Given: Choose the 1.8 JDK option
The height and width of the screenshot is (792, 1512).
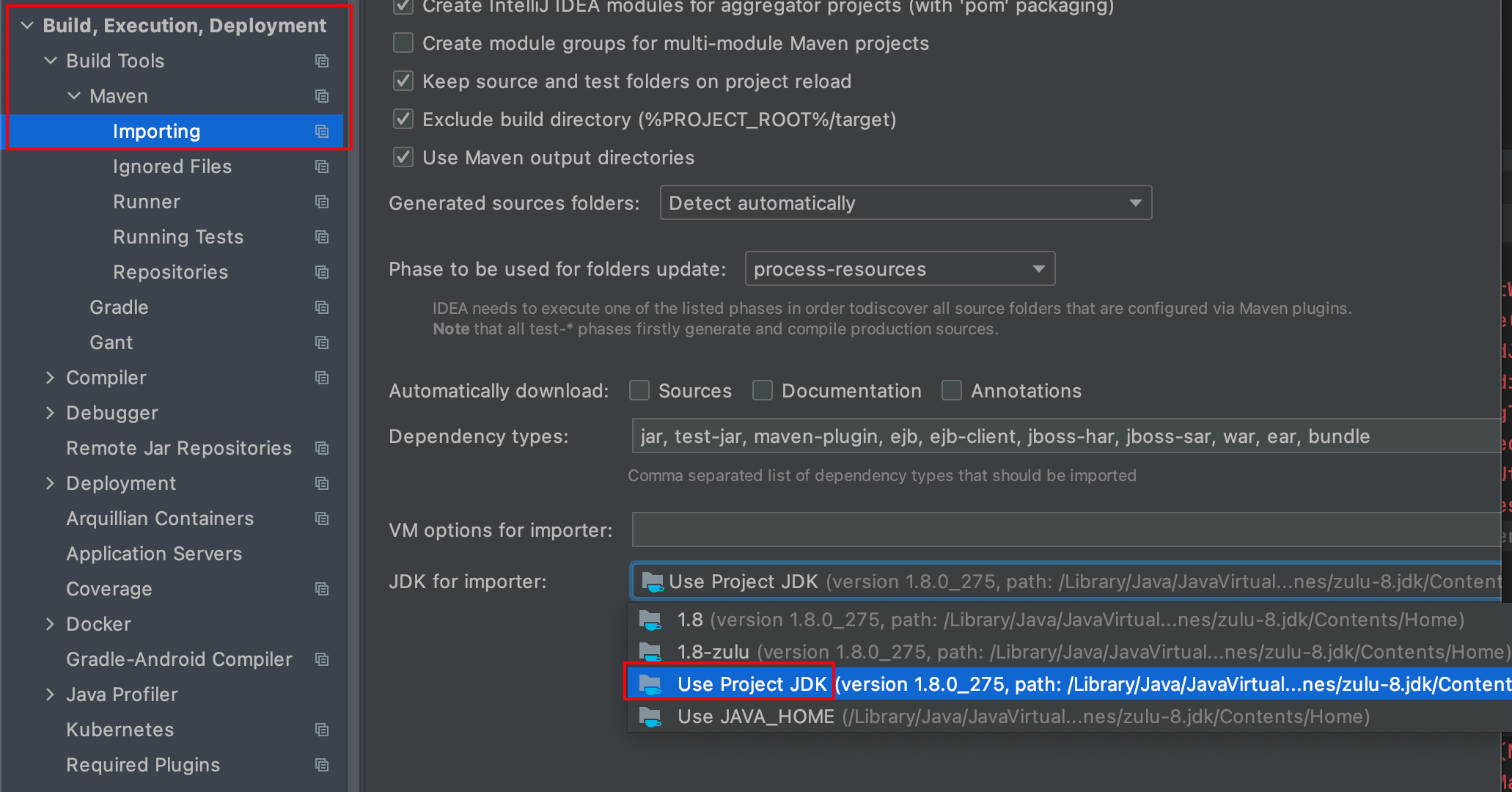Looking at the screenshot, I should (690, 620).
